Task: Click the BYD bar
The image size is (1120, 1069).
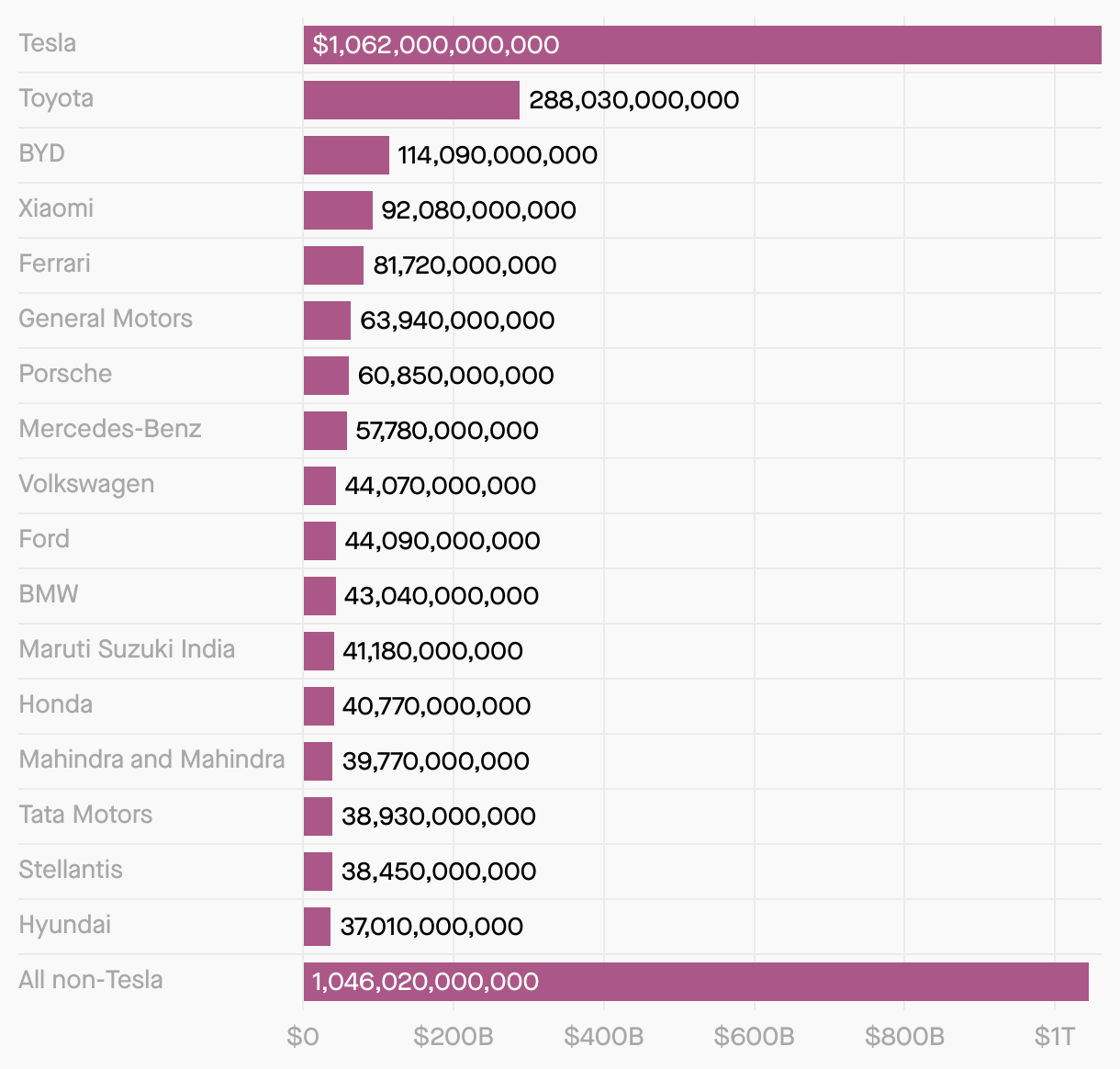Action: click(346, 155)
